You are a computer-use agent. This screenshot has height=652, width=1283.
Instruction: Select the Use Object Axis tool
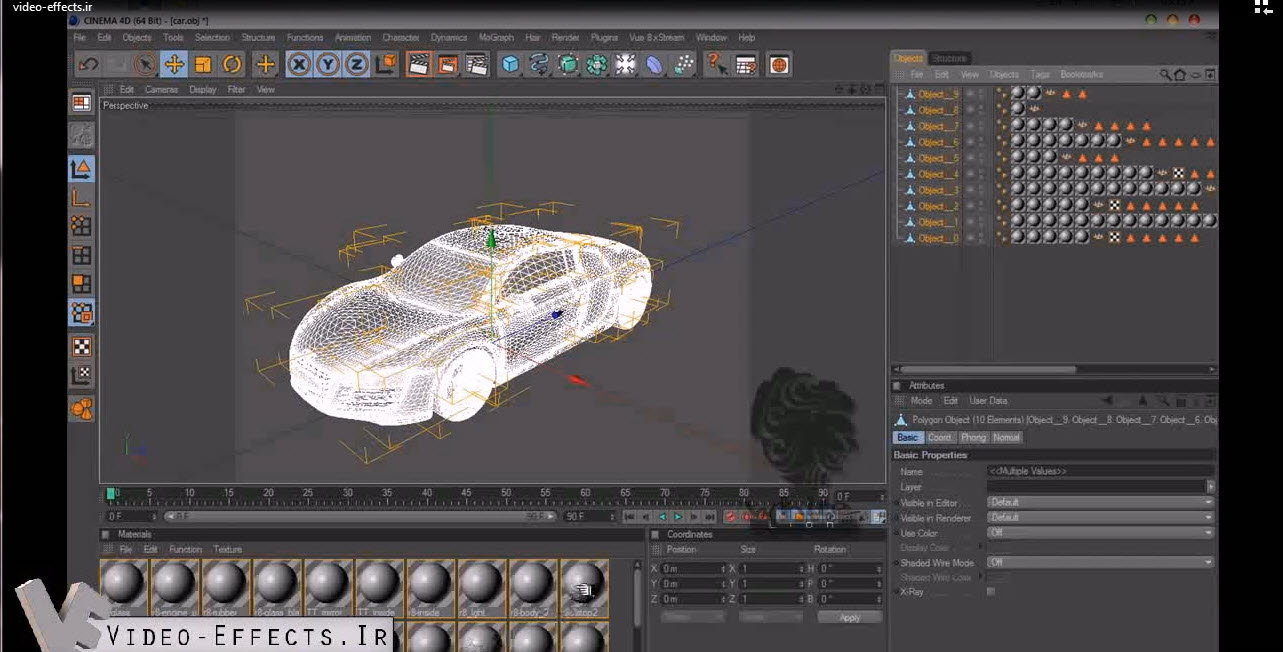pyautogui.click(x=82, y=197)
